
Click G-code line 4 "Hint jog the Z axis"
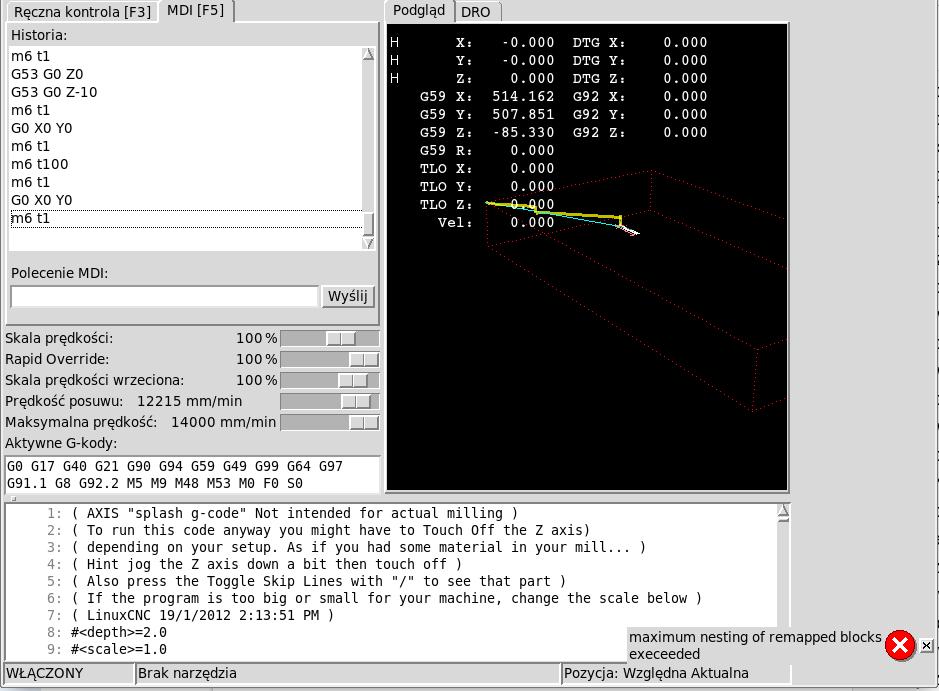(x=266, y=564)
